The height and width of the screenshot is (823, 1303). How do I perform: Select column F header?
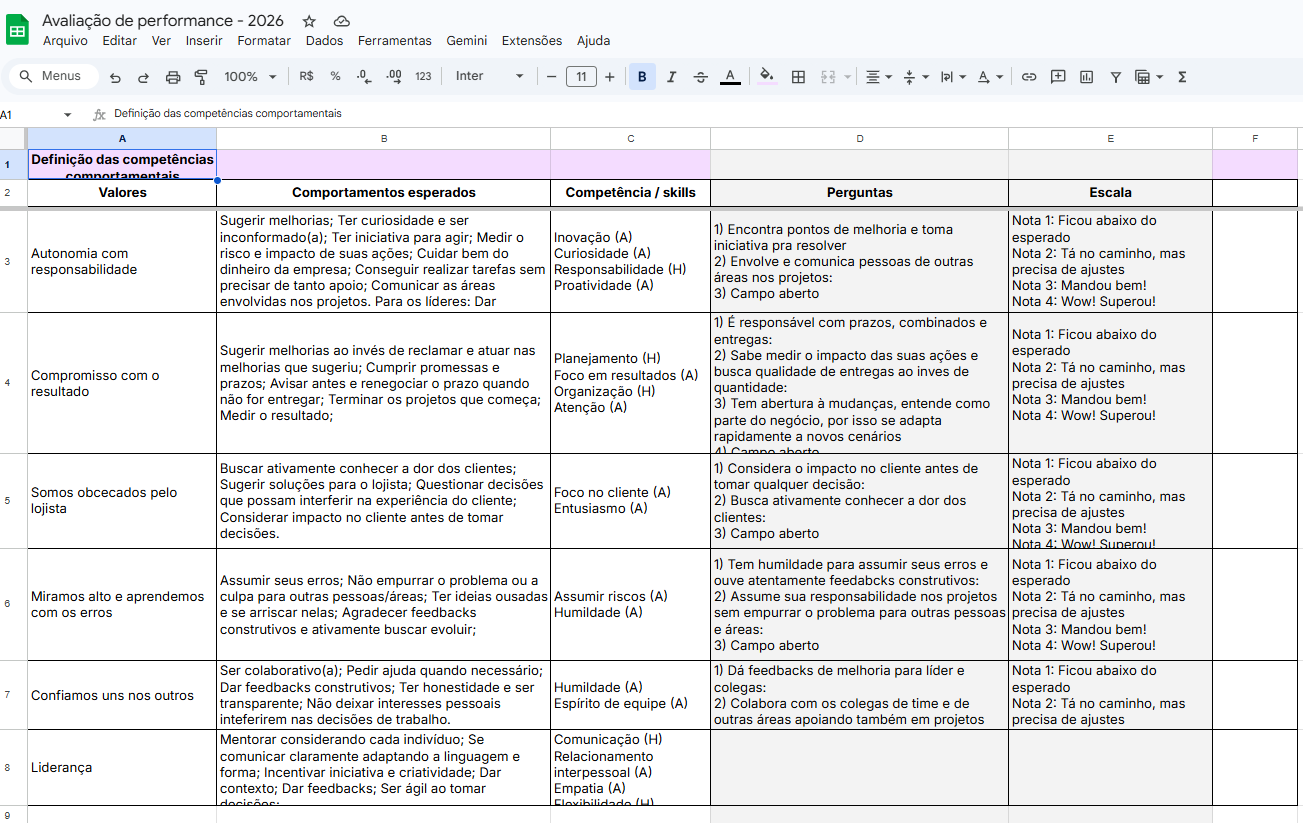[1255, 139]
